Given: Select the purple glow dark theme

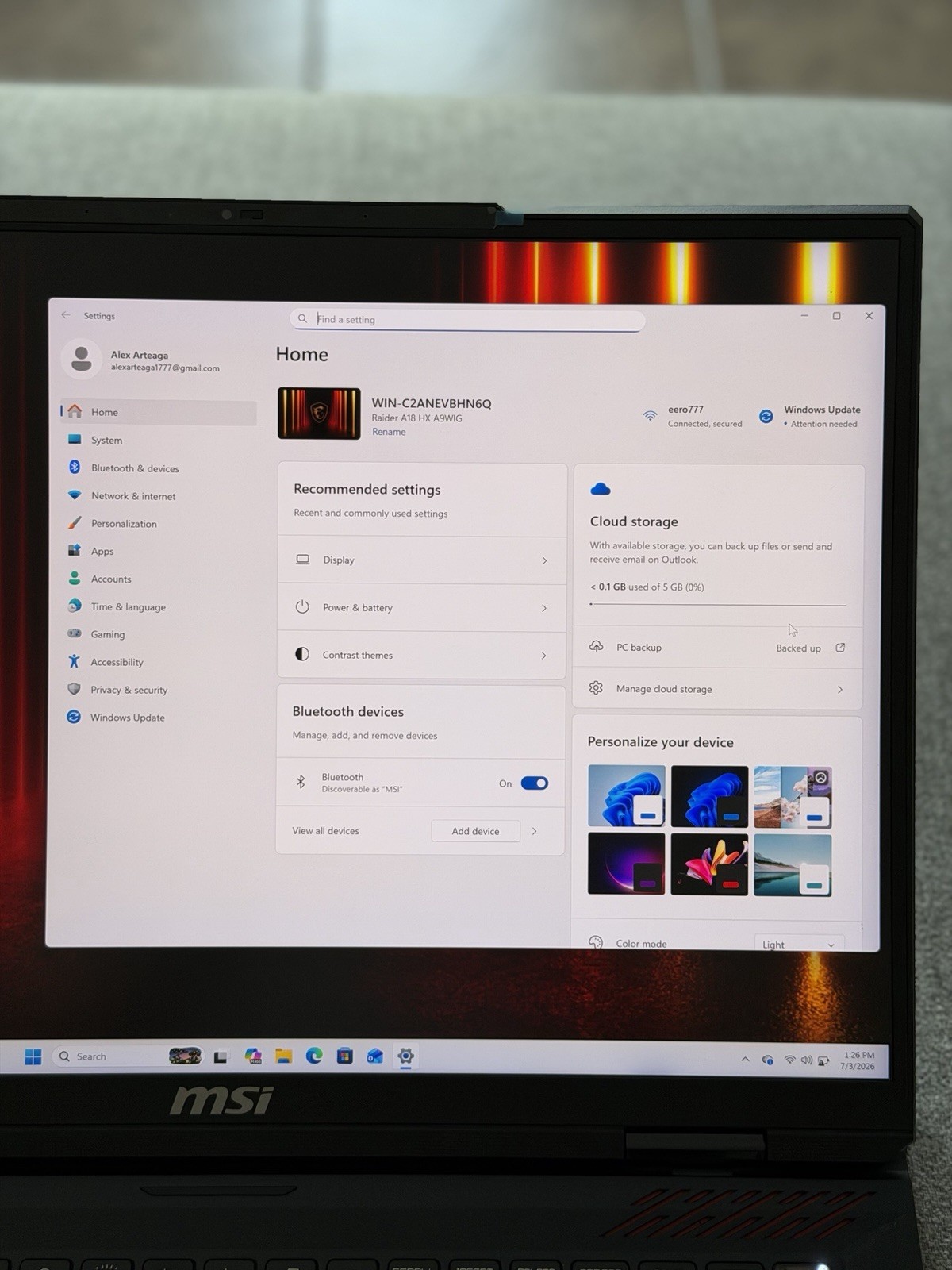Looking at the screenshot, I should [x=627, y=863].
